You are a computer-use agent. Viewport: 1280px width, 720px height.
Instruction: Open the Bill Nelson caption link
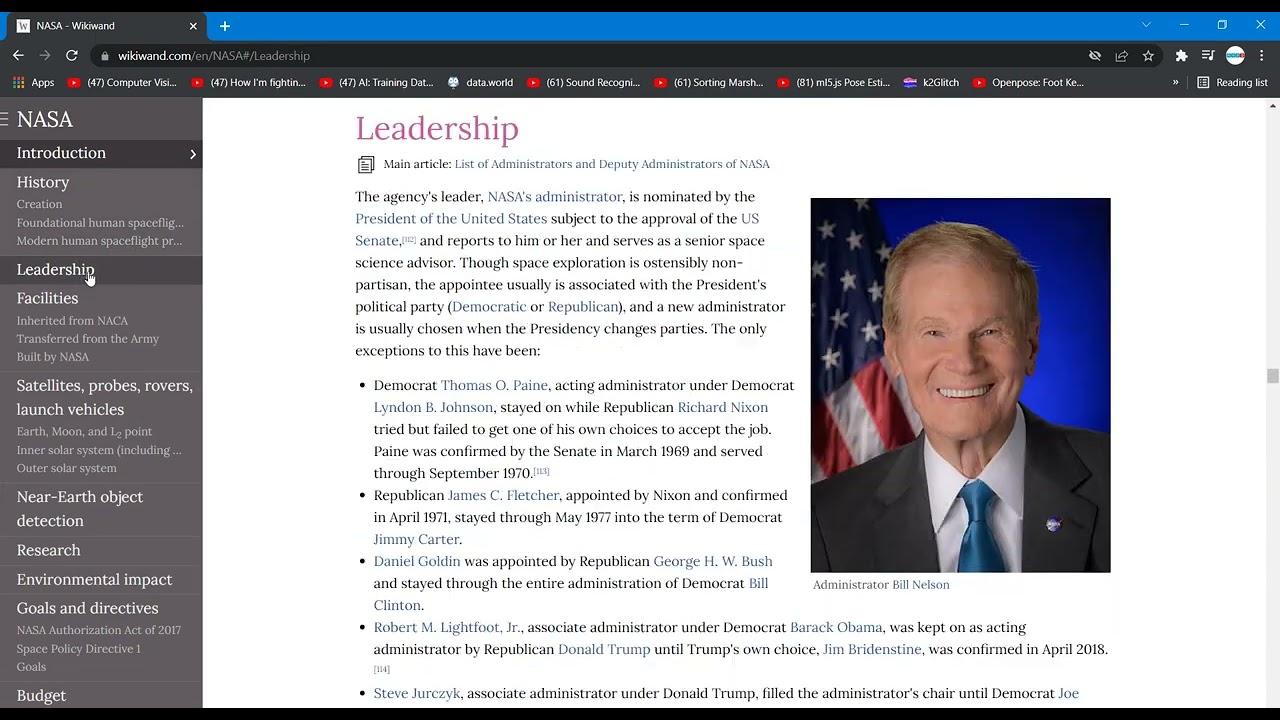tap(921, 585)
